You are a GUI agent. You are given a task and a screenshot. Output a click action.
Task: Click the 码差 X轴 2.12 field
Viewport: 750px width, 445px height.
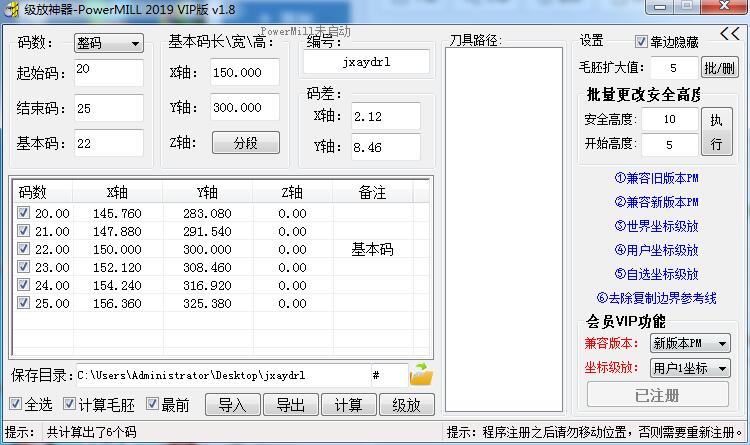(x=386, y=116)
